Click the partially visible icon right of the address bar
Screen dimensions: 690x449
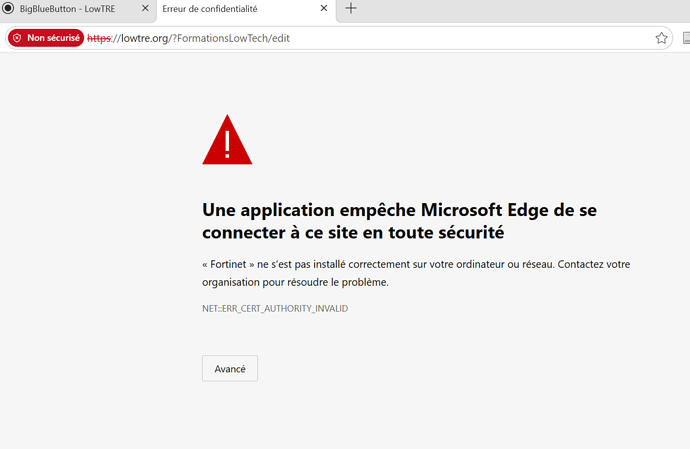[x=686, y=38]
